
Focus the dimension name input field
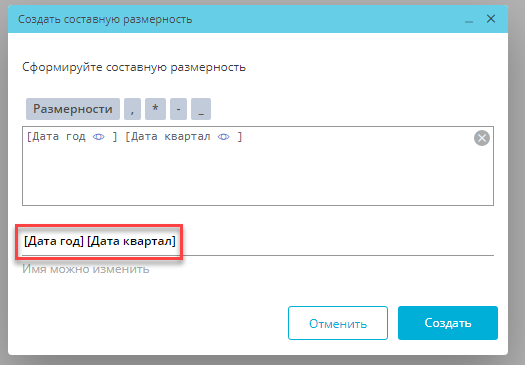(x=258, y=241)
